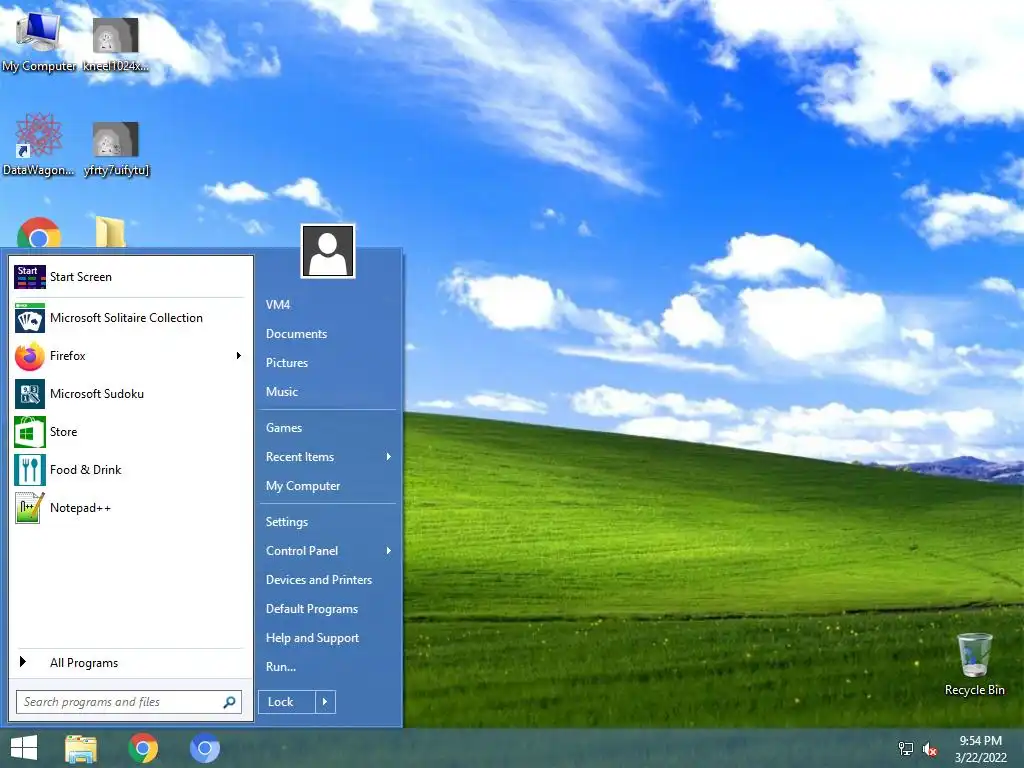Launch Microsoft Sudoku icon
This screenshot has height=768, width=1024.
tap(30, 394)
